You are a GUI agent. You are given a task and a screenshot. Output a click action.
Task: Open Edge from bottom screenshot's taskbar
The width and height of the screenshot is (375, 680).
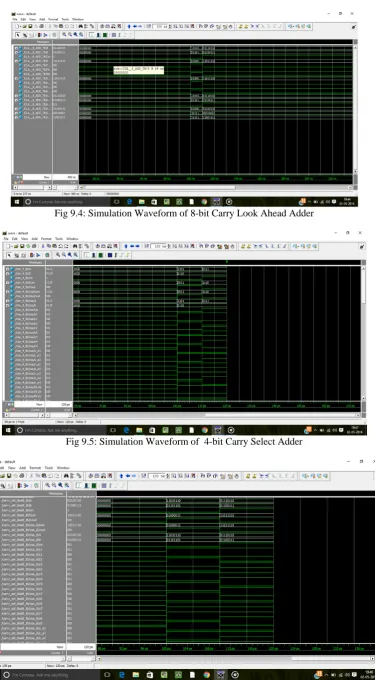pyautogui.click(x=122, y=675)
